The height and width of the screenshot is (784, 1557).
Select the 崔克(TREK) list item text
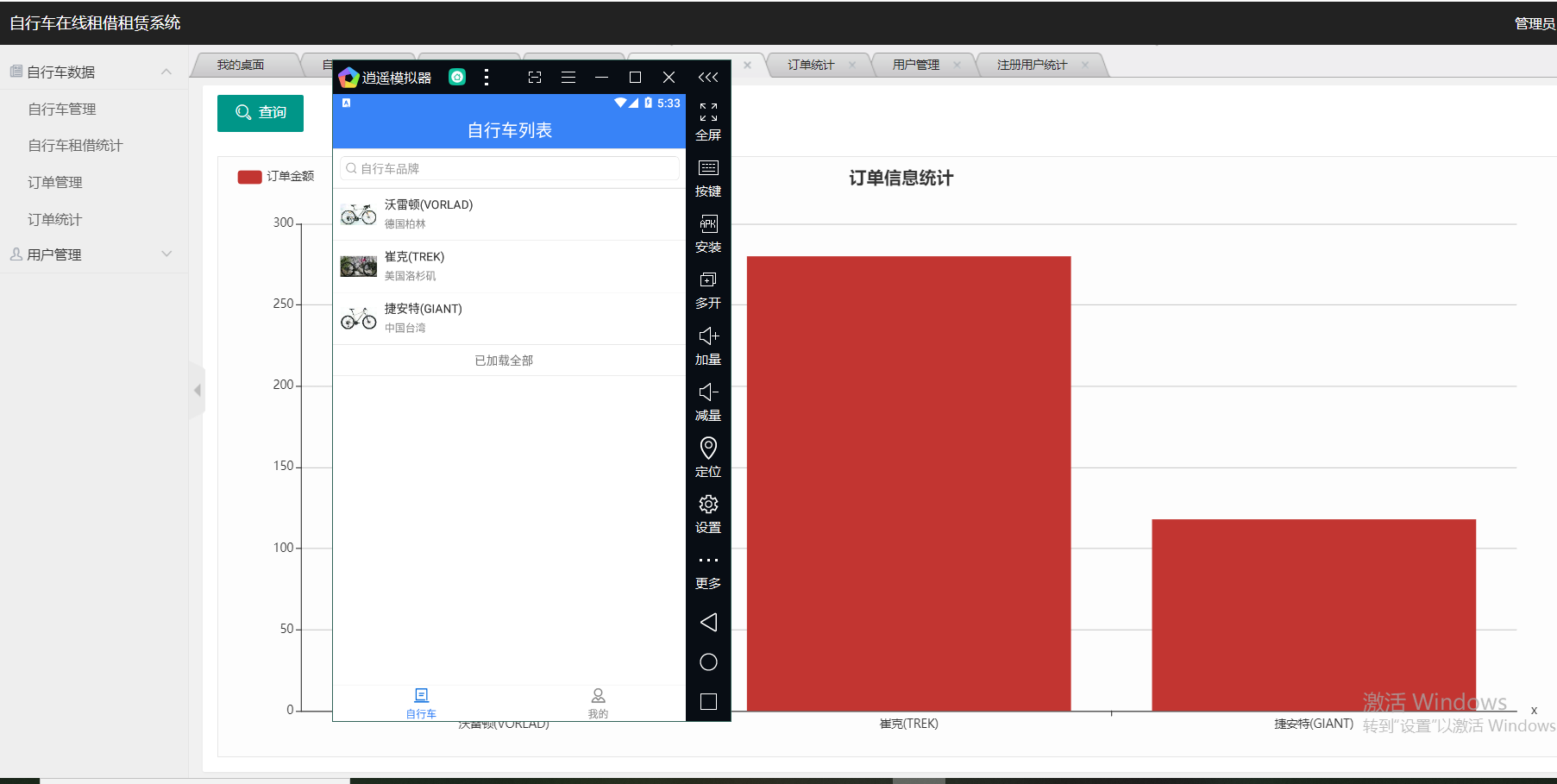pyautogui.click(x=415, y=257)
